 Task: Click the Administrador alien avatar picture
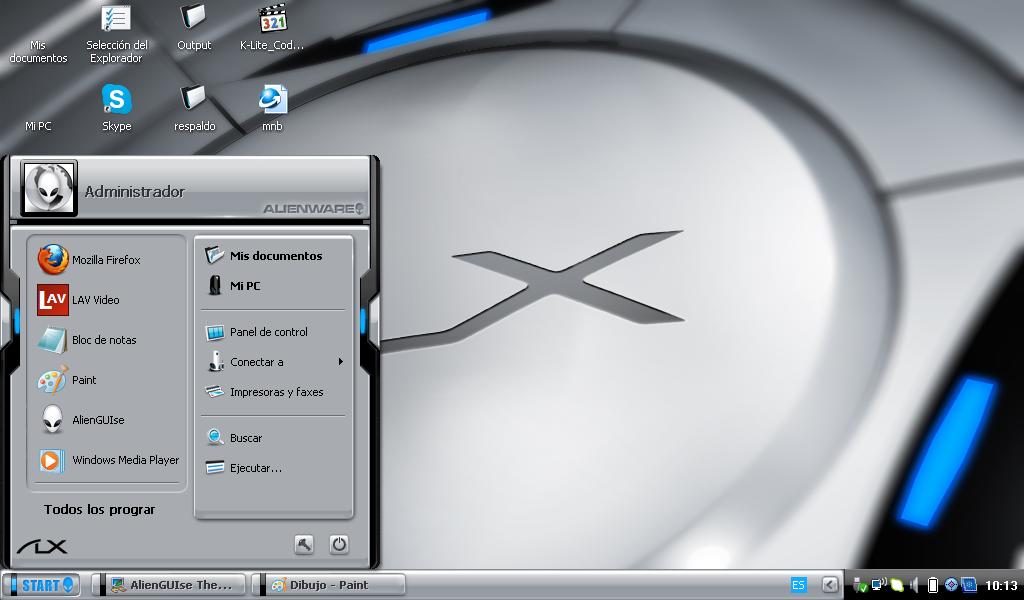tap(49, 188)
